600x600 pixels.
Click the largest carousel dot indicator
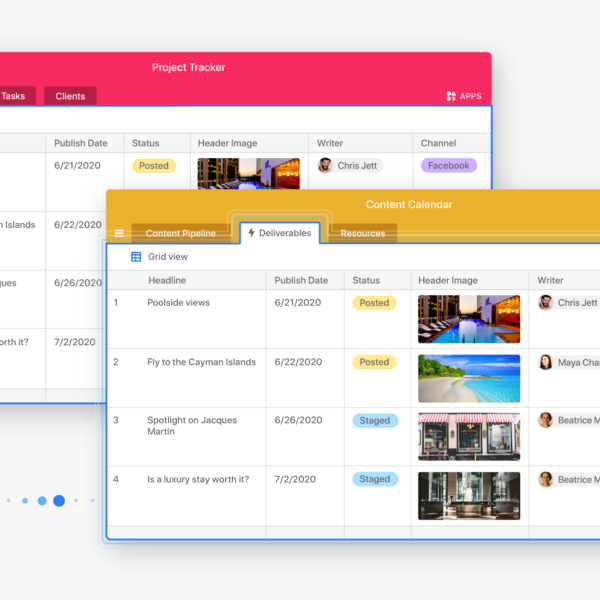pos(59,501)
